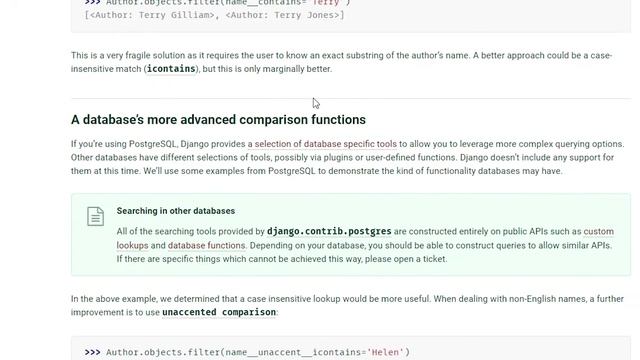Click the sentence 'please open a ticket' in the note
640x360 pixels.
point(406,259)
